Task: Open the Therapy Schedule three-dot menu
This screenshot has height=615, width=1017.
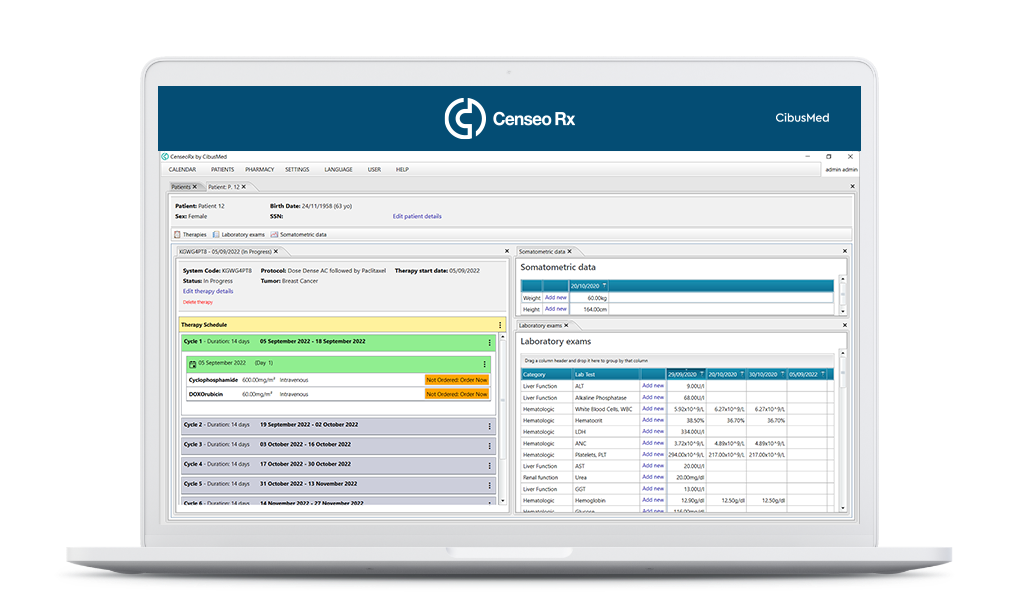Action: (x=499, y=325)
